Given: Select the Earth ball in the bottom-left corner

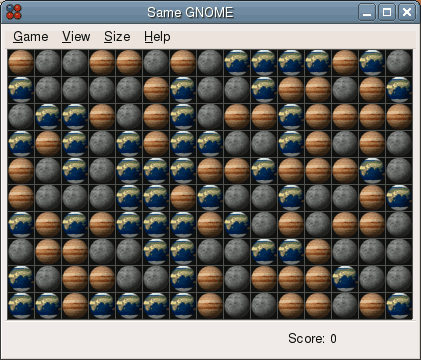Looking at the screenshot, I should pos(21,306).
